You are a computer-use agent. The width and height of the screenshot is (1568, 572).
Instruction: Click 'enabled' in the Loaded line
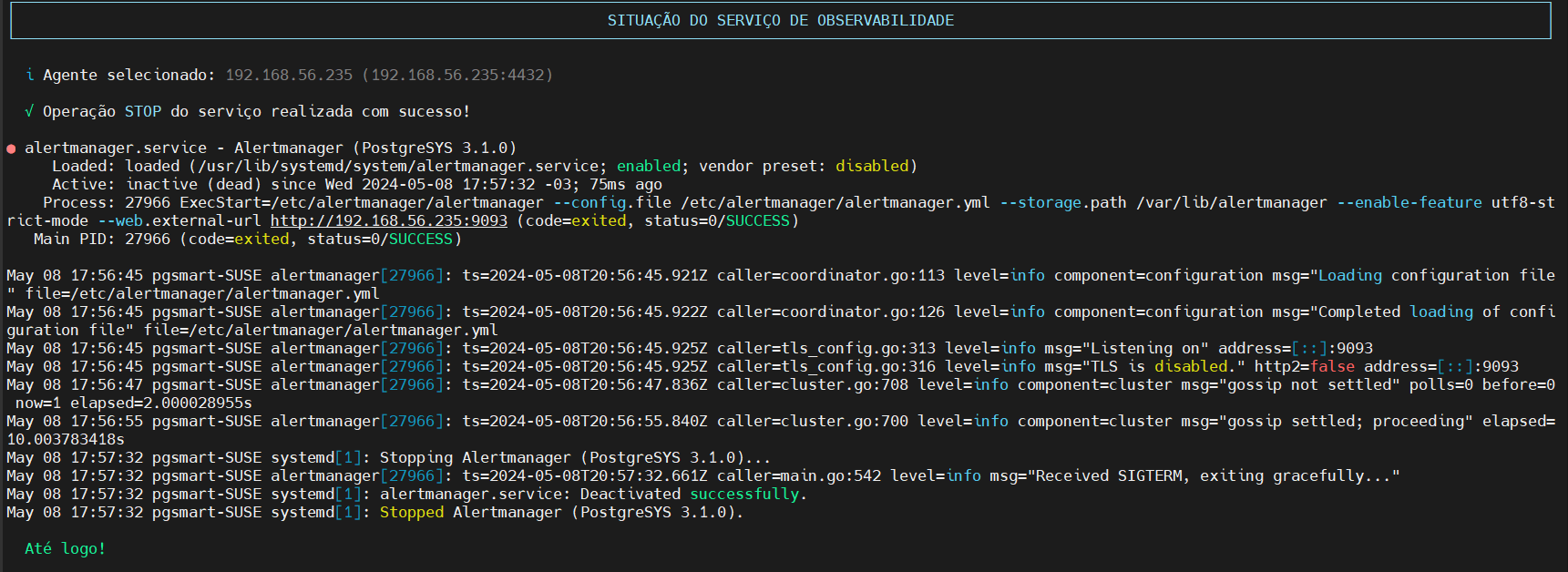(x=649, y=166)
